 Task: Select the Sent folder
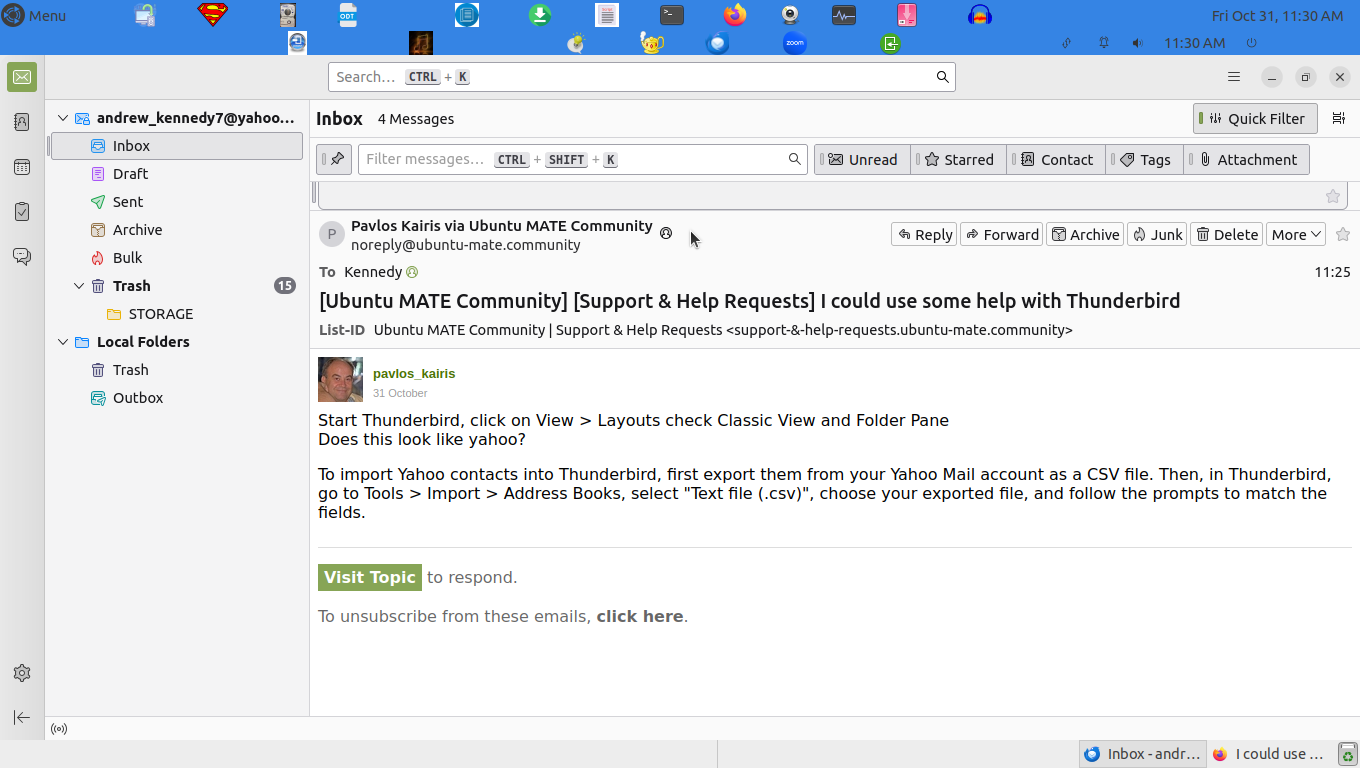pos(127,202)
